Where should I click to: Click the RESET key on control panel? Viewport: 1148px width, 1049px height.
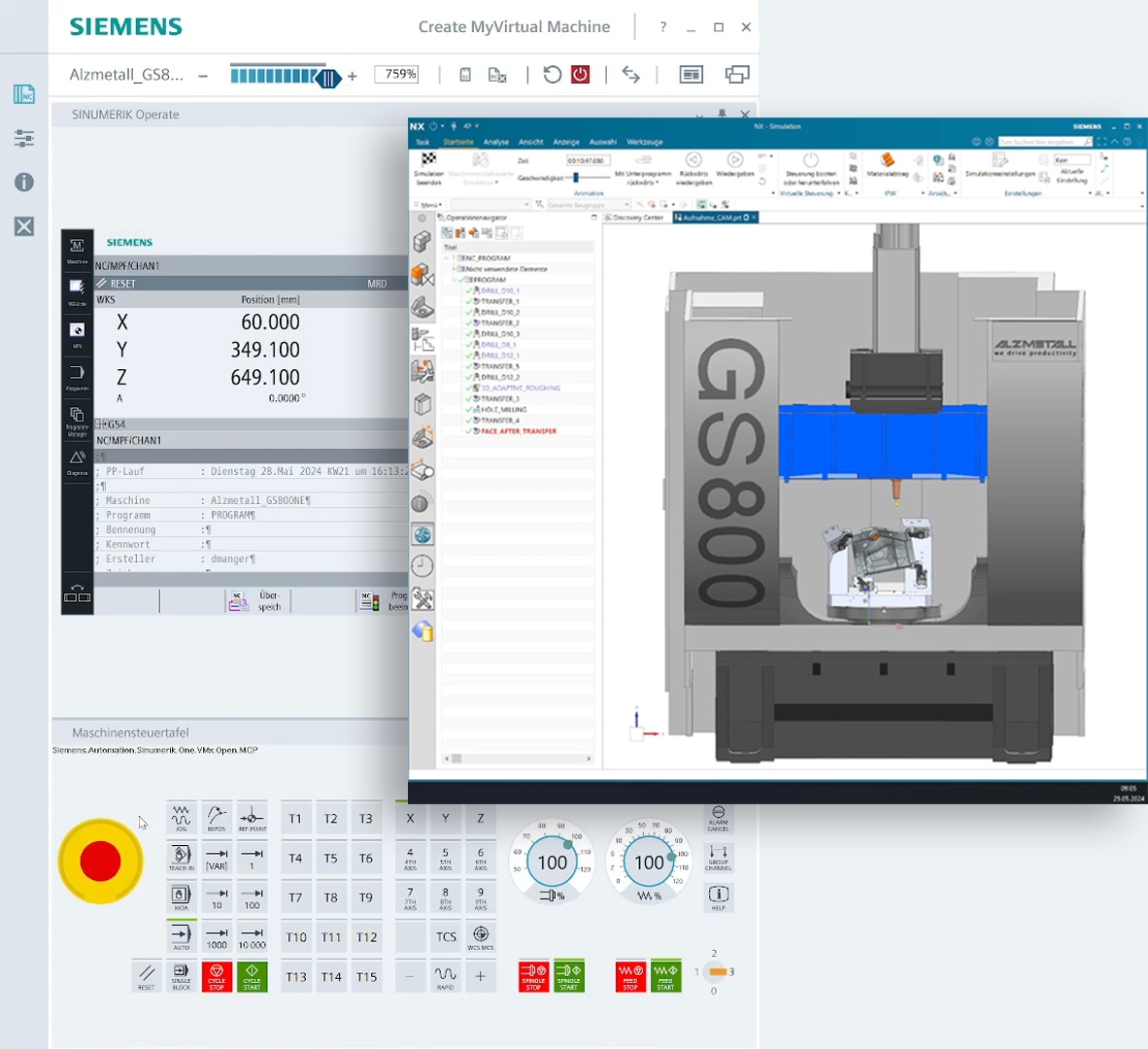click(x=147, y=976)
